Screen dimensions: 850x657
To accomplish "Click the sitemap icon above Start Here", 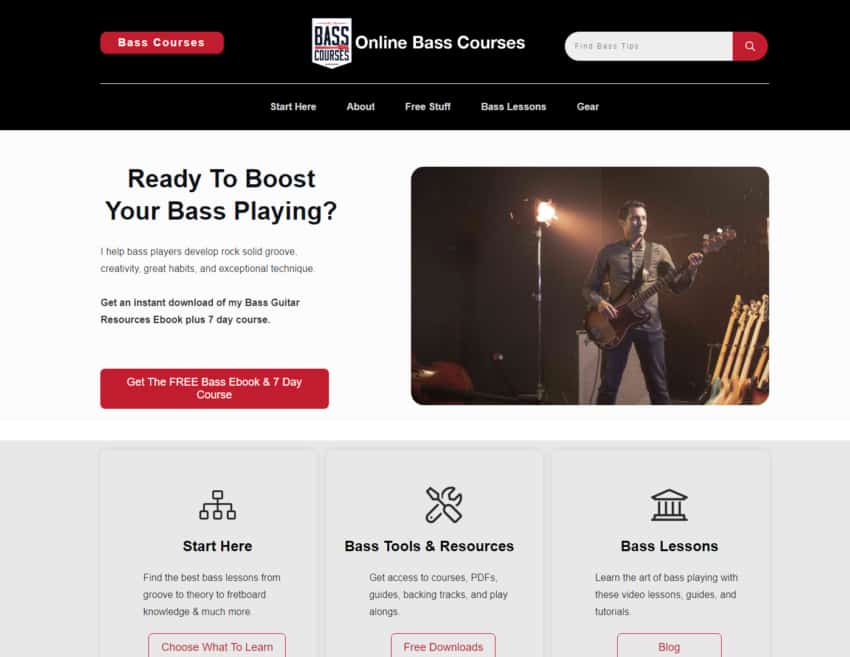I will click(x=217, y=505).
